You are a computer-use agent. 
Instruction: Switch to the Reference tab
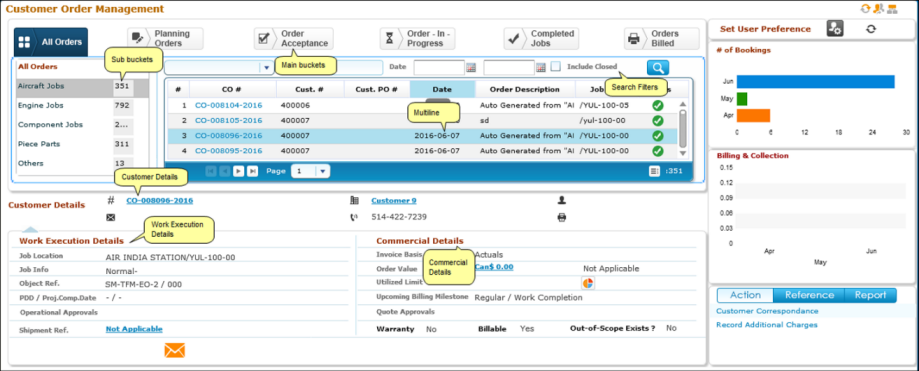(809, 295)
